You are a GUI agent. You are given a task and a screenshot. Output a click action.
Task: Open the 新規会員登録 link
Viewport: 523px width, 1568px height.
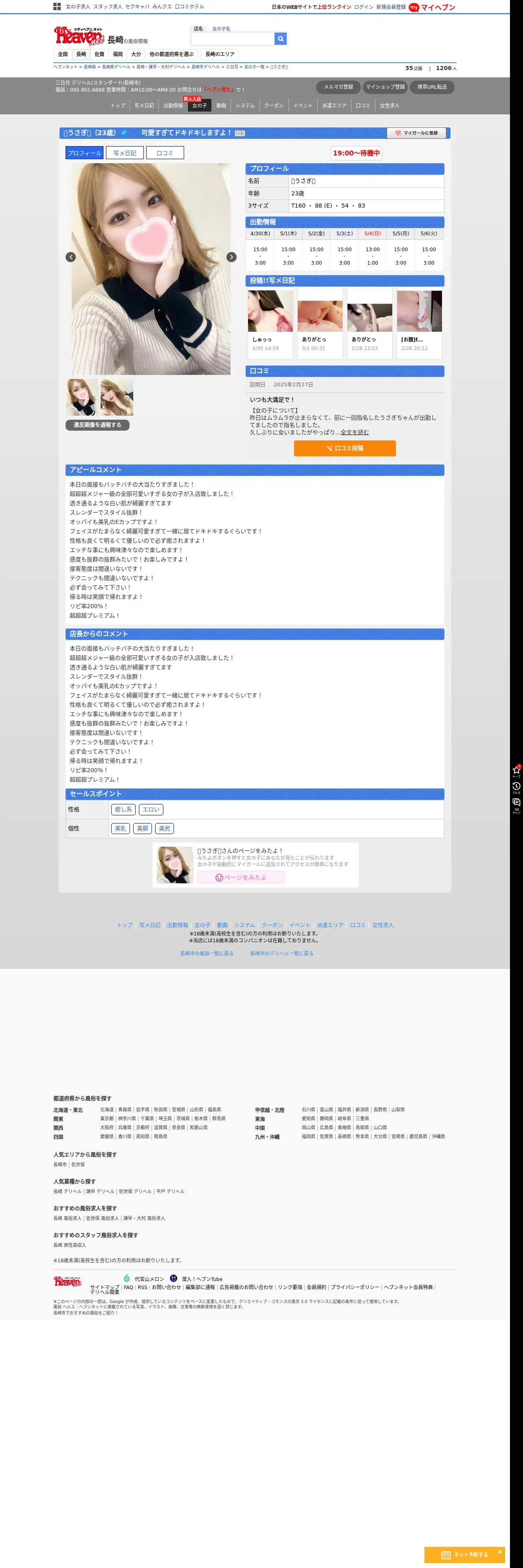pos(391,7)
